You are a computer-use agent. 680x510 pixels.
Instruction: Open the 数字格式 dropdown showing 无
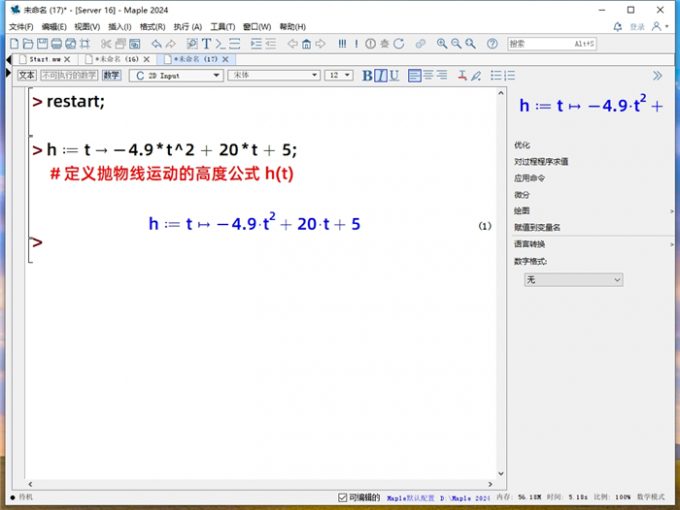pos(574,280)
